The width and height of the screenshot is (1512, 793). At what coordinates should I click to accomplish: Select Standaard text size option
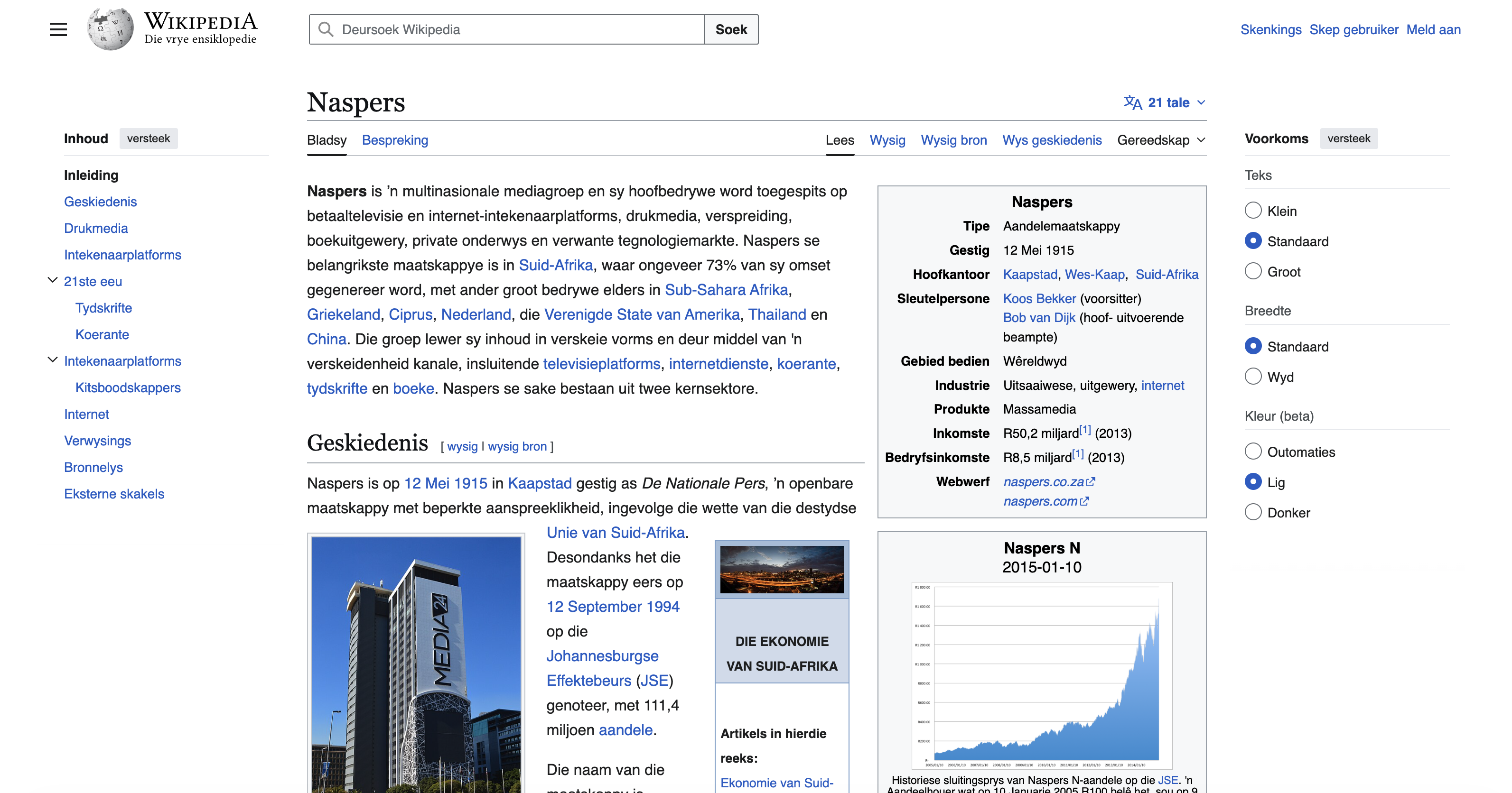[x=1253, y=241]
